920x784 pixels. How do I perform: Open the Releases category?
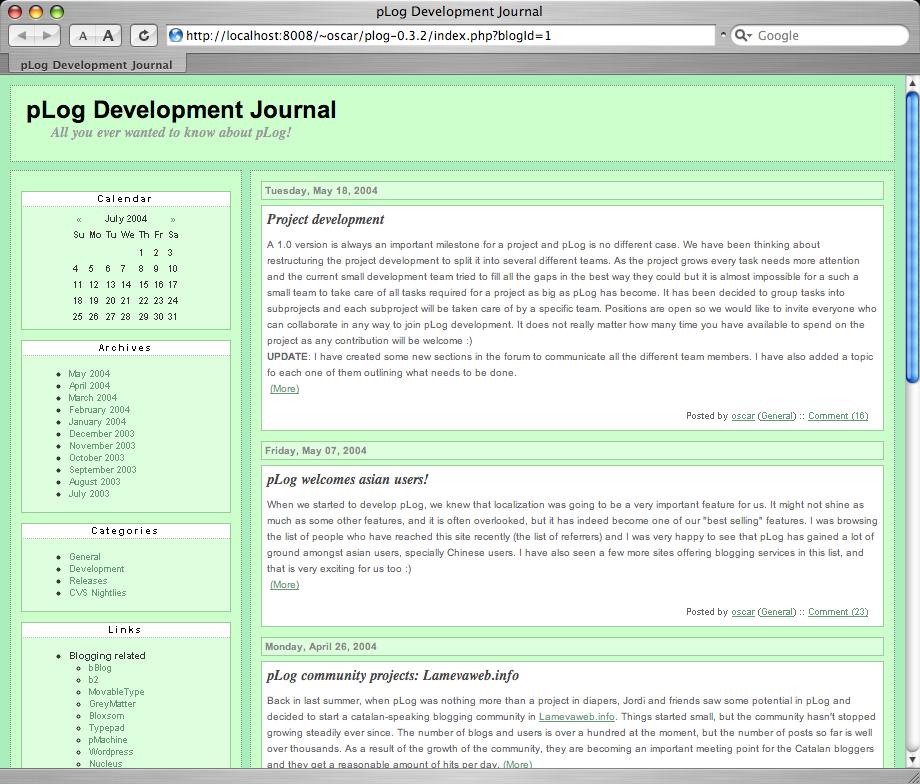click(88, 581)
